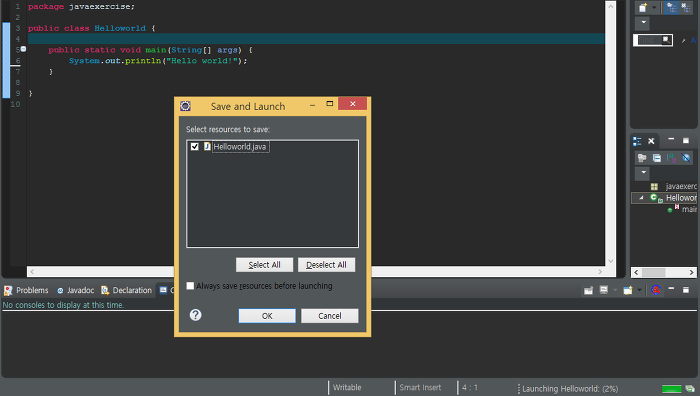Click Outline scrollbar right arrow

[692, 272]
